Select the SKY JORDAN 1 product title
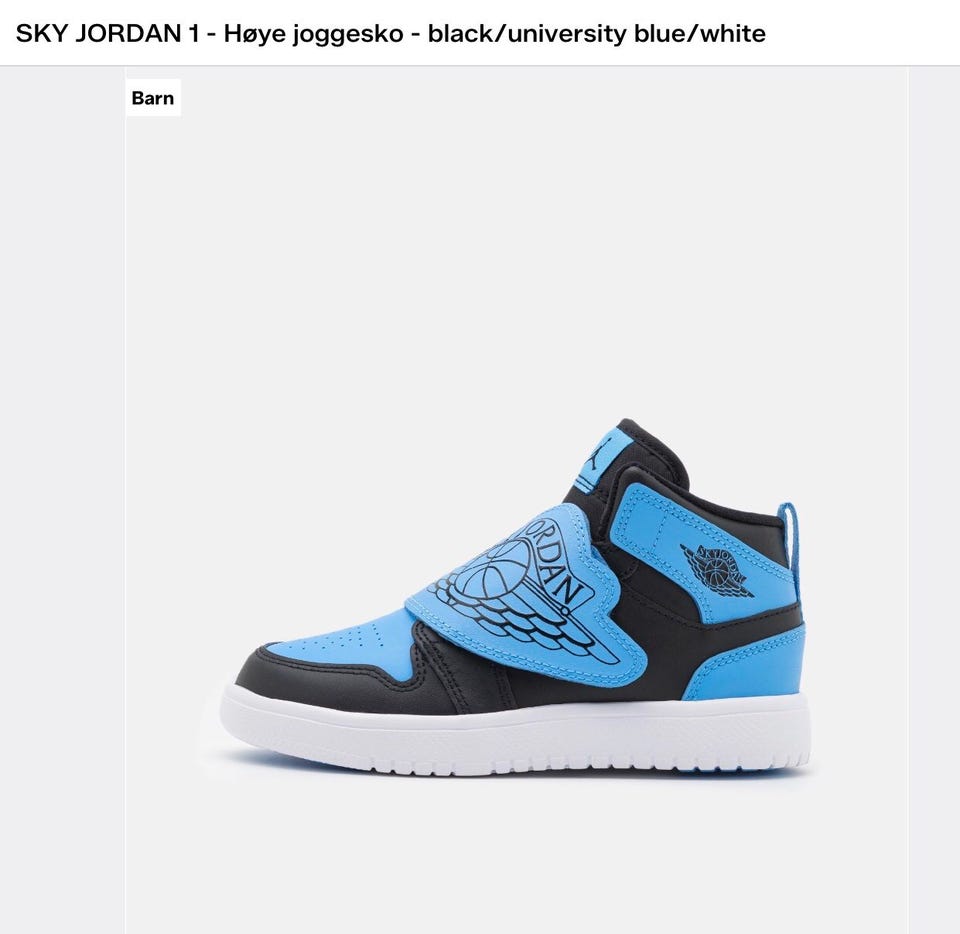The image size is (960, 934). 390,33
